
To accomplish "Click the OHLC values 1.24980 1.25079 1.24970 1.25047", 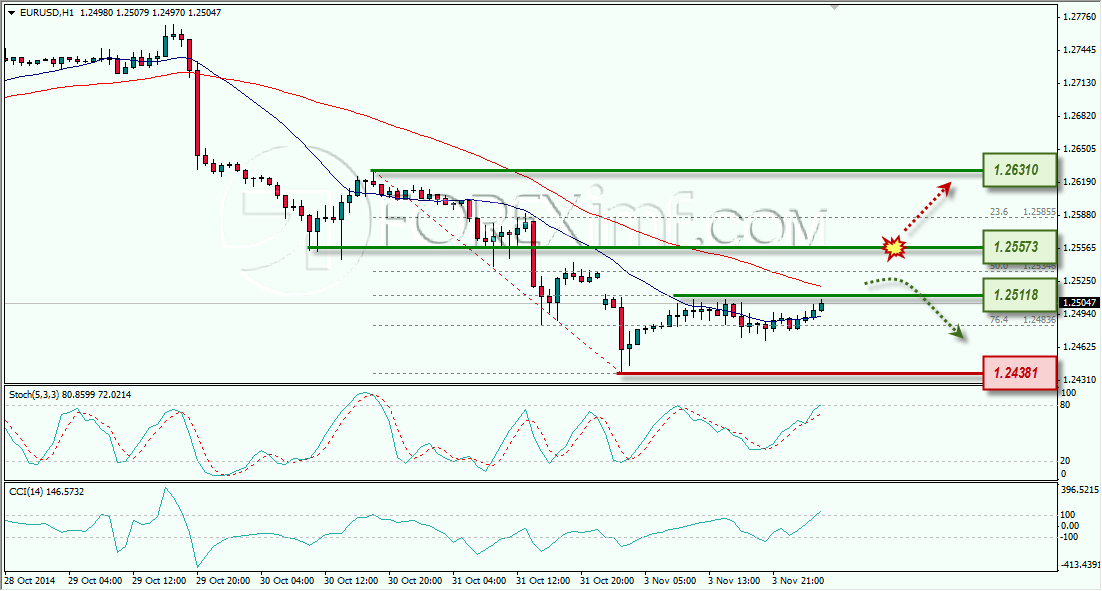I will 150,13.
